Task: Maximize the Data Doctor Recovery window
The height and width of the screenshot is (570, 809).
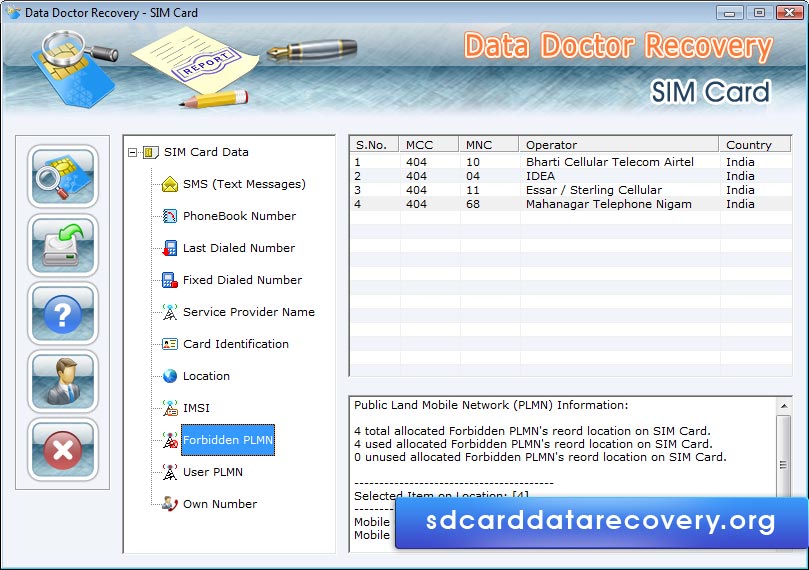Action: pos(759,12)
